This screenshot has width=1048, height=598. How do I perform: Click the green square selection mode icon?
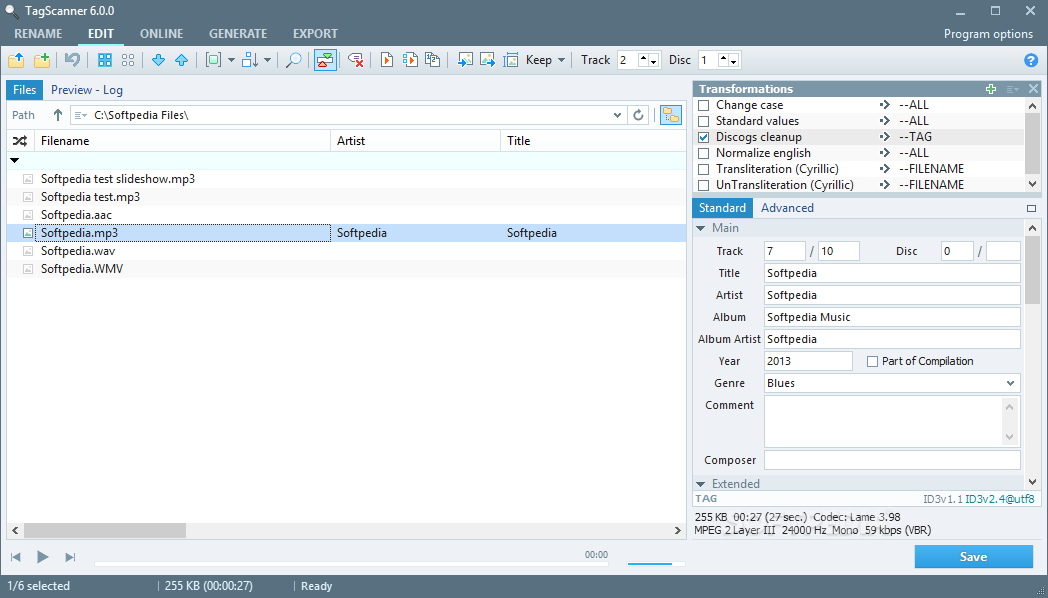(x=213, y=60)
